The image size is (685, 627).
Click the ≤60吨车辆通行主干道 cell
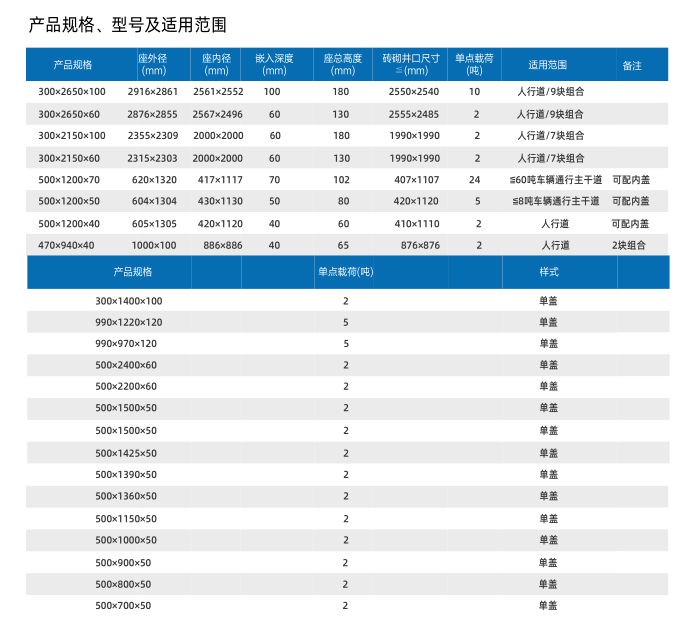554,180
